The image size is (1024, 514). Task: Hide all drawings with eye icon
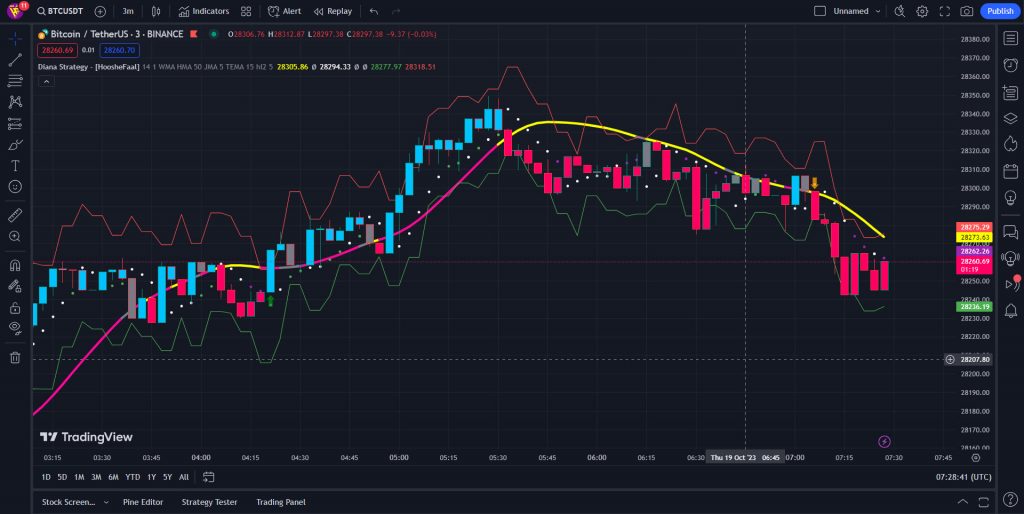[x=15, y=328]
